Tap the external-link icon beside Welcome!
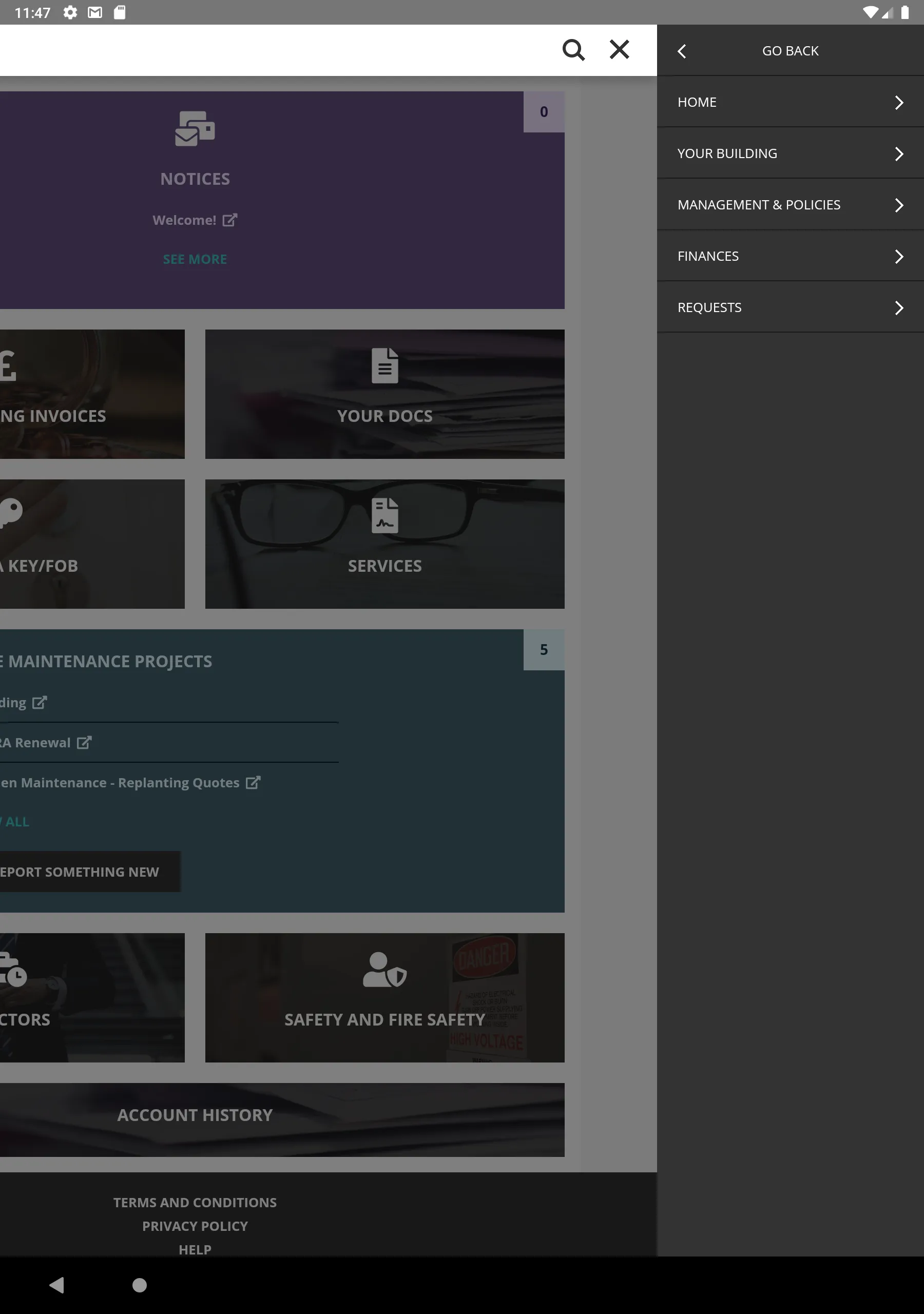The height and width of the screenshot is (1314, 924). [x=229, y=220]
